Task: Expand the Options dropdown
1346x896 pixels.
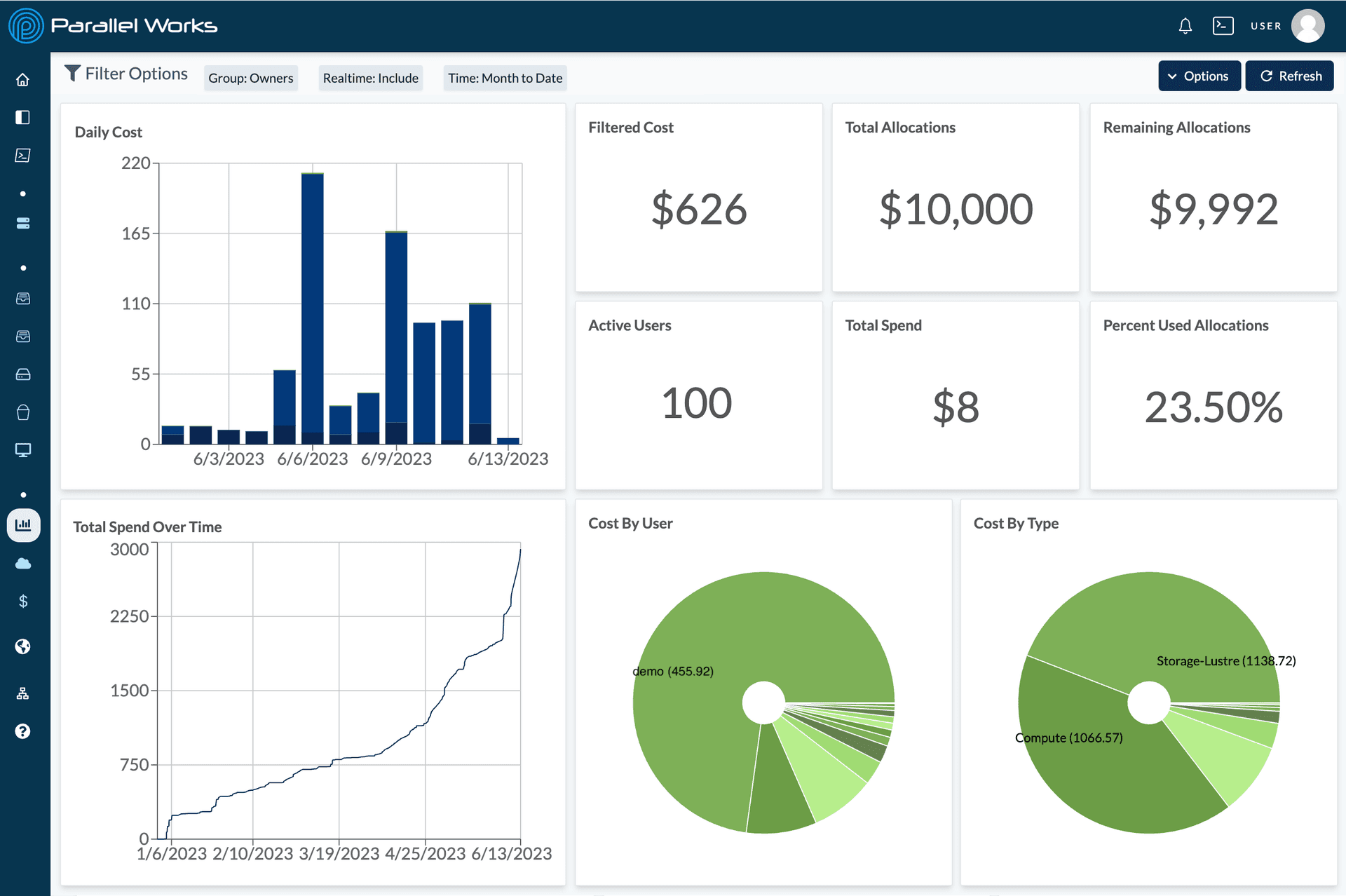Action: [1199, 76]
